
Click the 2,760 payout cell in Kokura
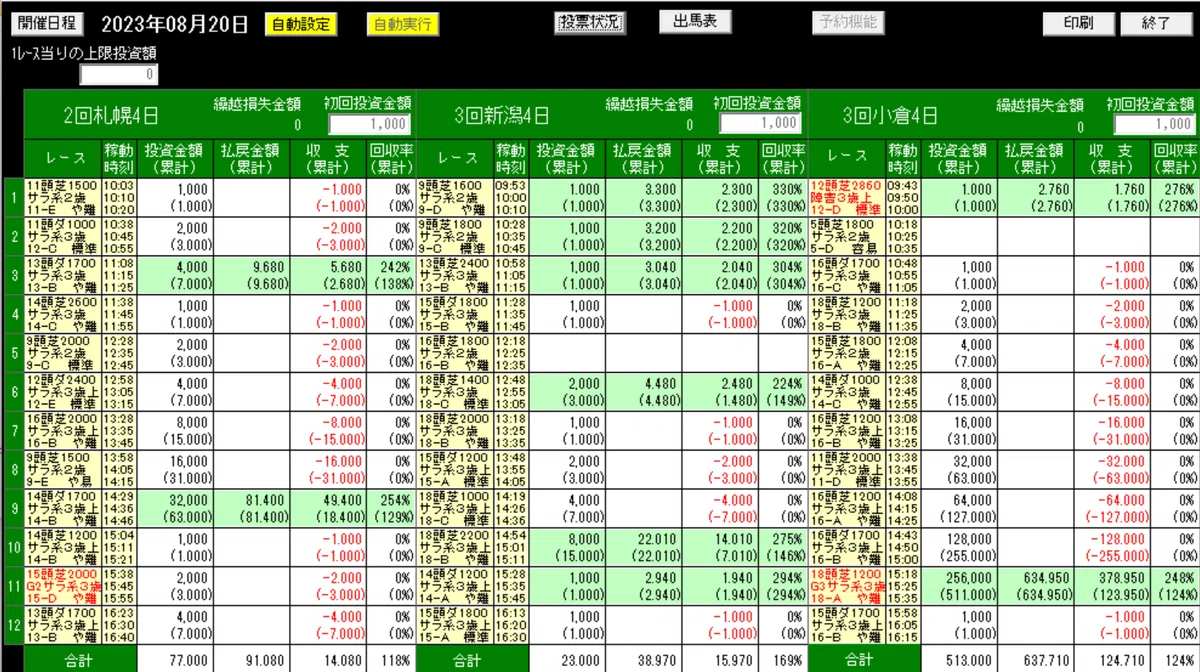point(1036,197)
